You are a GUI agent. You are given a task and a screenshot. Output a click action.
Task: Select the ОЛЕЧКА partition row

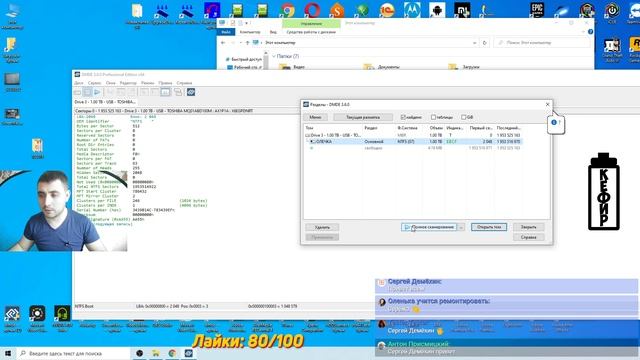(413, 142)
